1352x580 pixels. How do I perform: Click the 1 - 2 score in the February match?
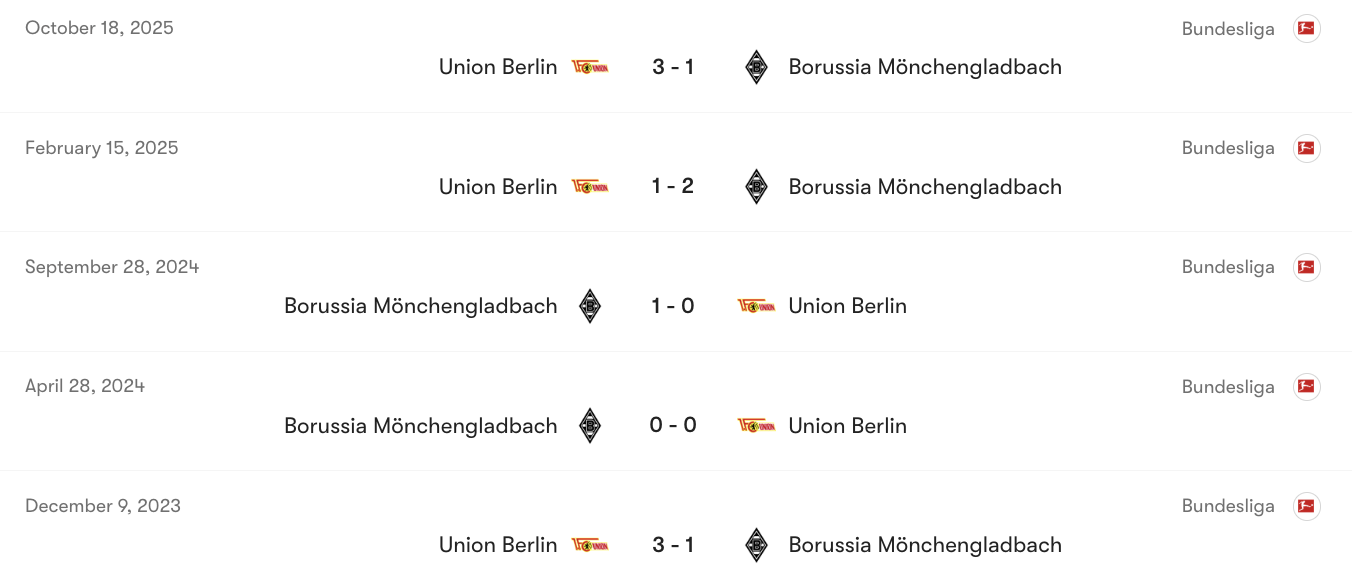point(673,186)
